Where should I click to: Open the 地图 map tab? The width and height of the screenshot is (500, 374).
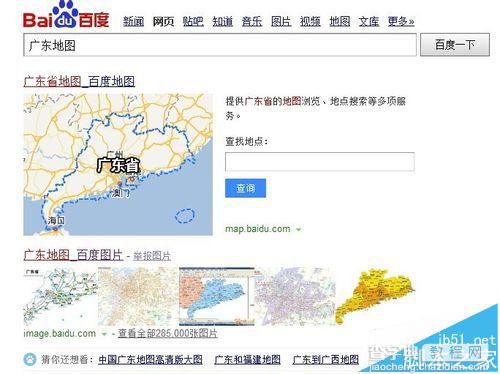coord(340,22)
